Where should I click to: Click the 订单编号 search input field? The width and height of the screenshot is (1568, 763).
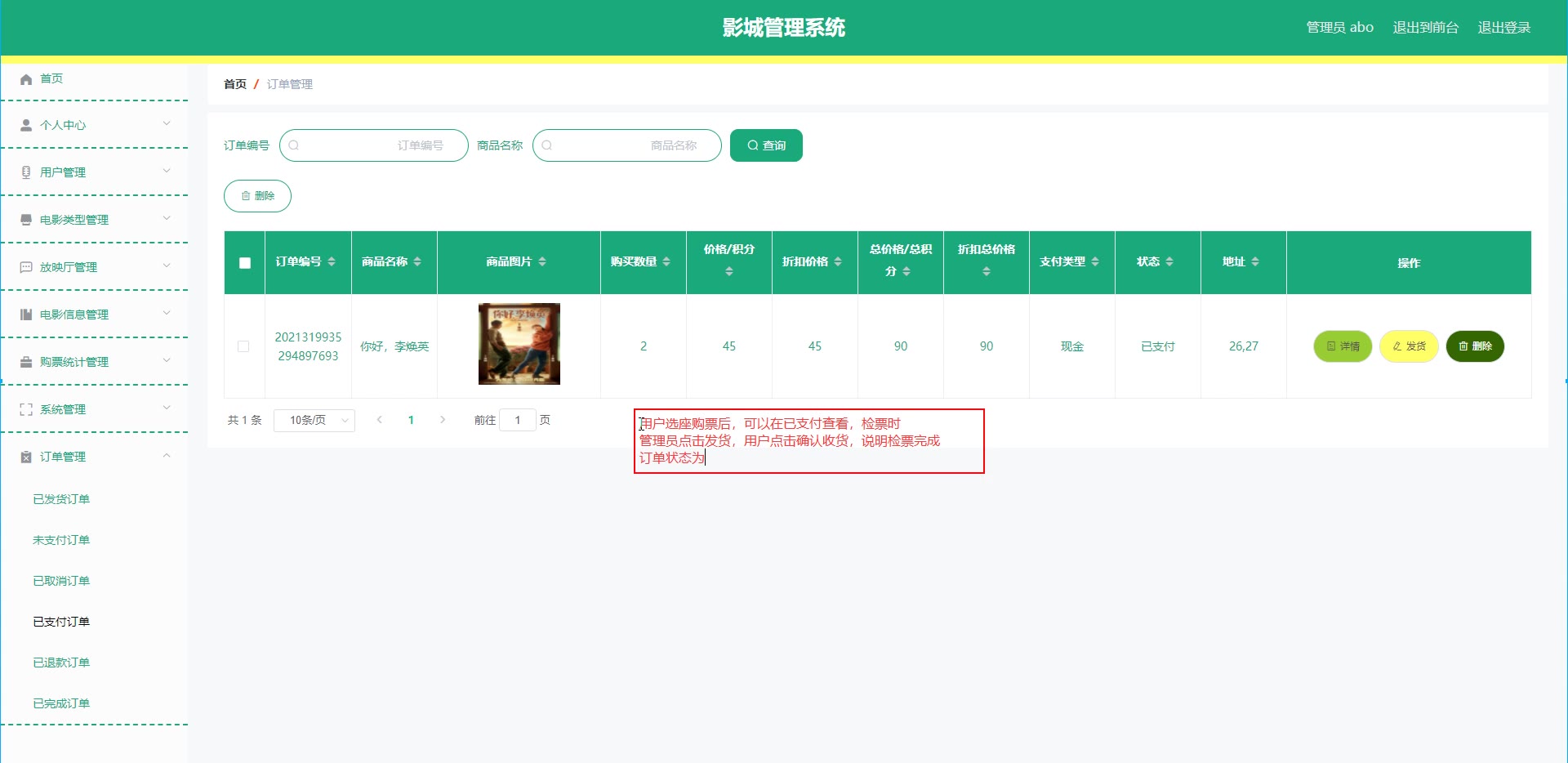click(374, 145)
